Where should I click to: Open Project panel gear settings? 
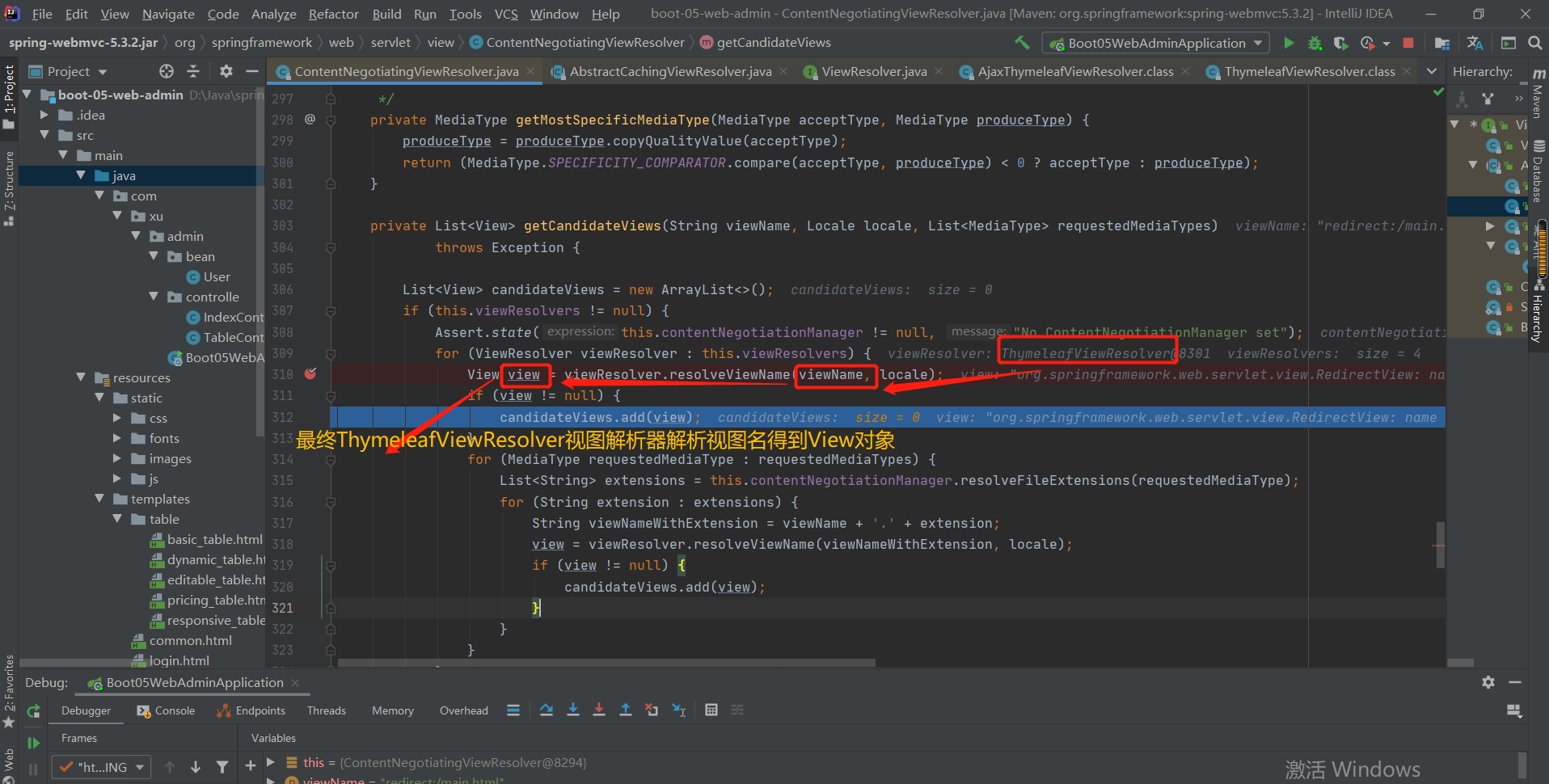coord(226,71)
